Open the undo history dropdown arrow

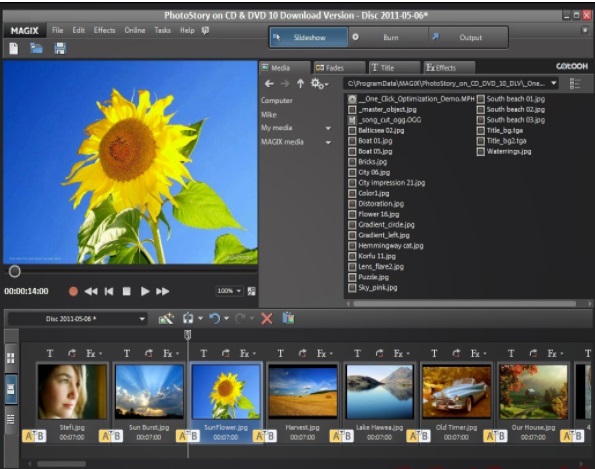227,318
